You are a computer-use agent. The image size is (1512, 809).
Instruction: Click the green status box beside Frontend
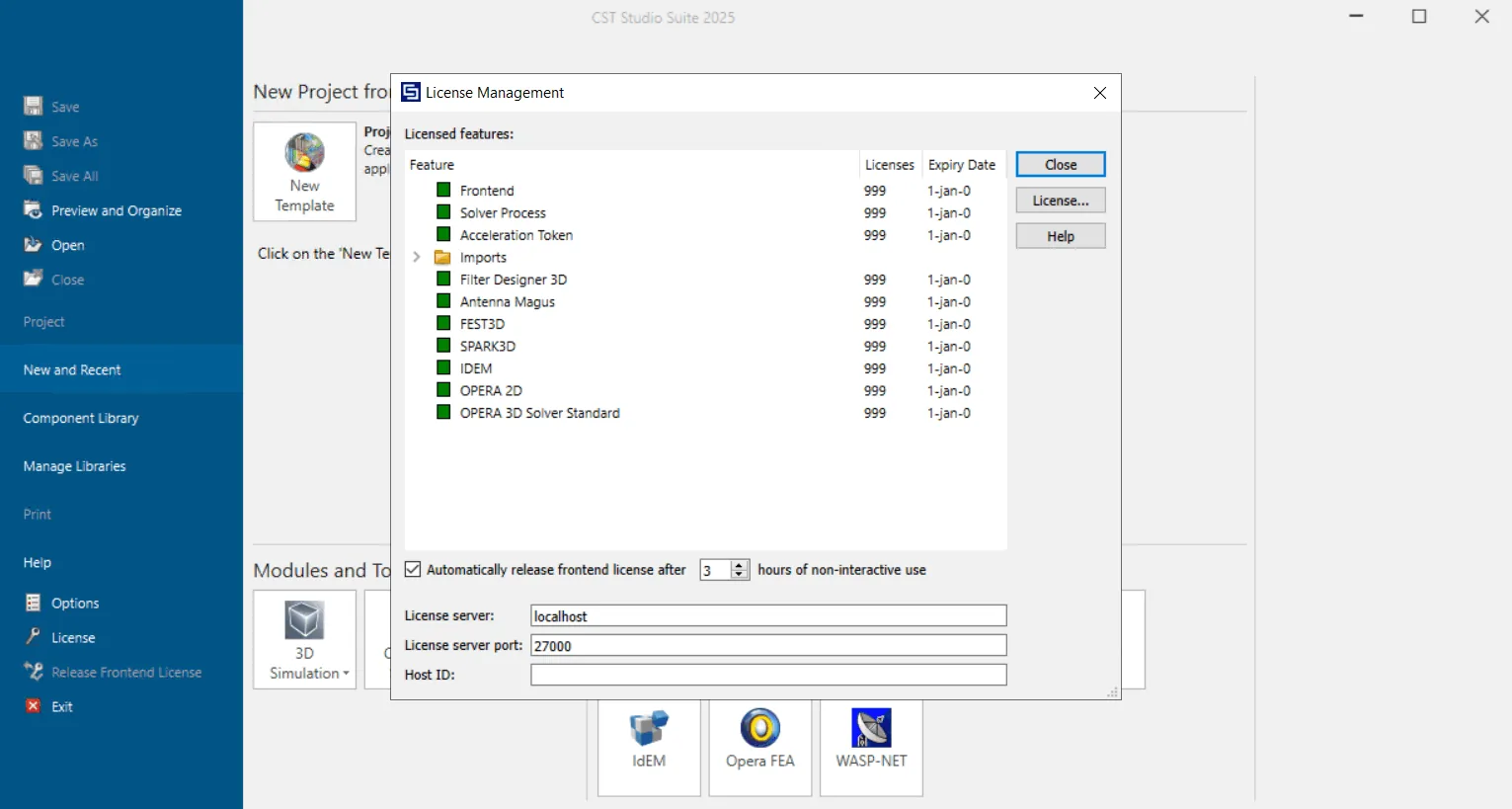click(443, 190)
